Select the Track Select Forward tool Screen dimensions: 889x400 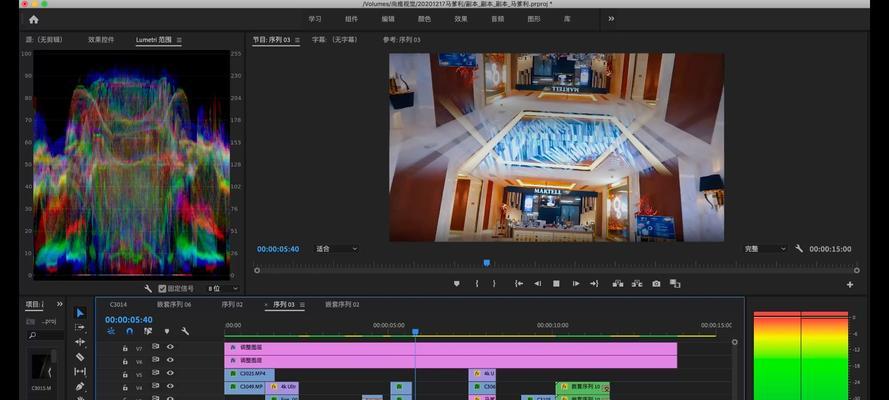pos(80,327)
